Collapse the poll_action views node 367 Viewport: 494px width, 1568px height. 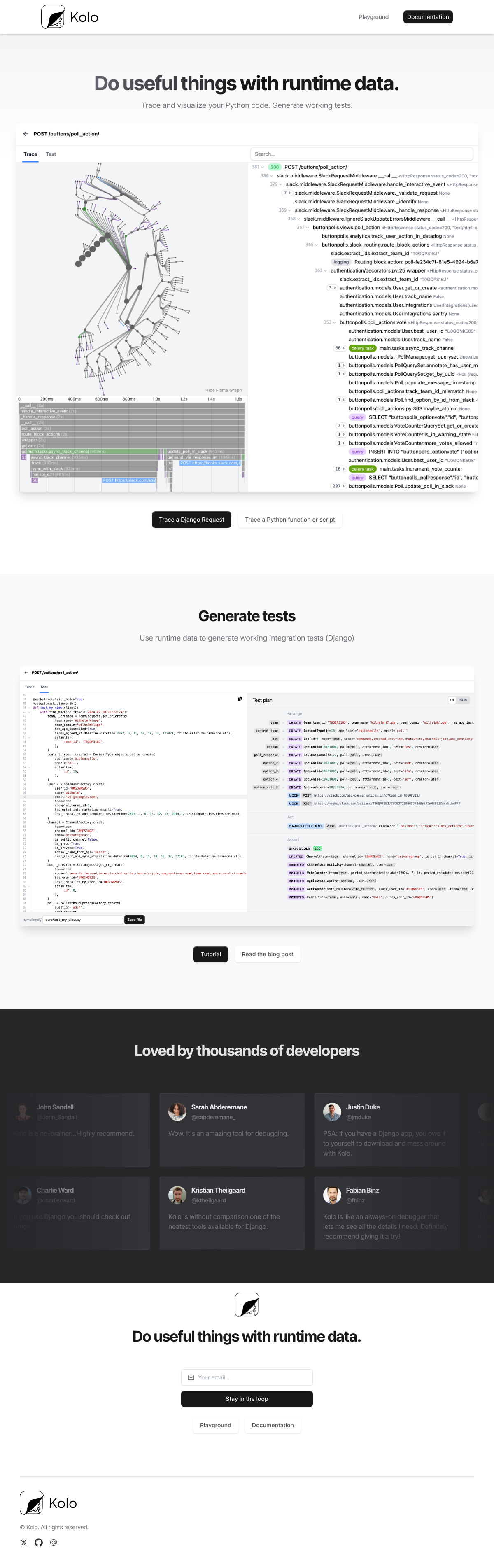tap(303, 228)
